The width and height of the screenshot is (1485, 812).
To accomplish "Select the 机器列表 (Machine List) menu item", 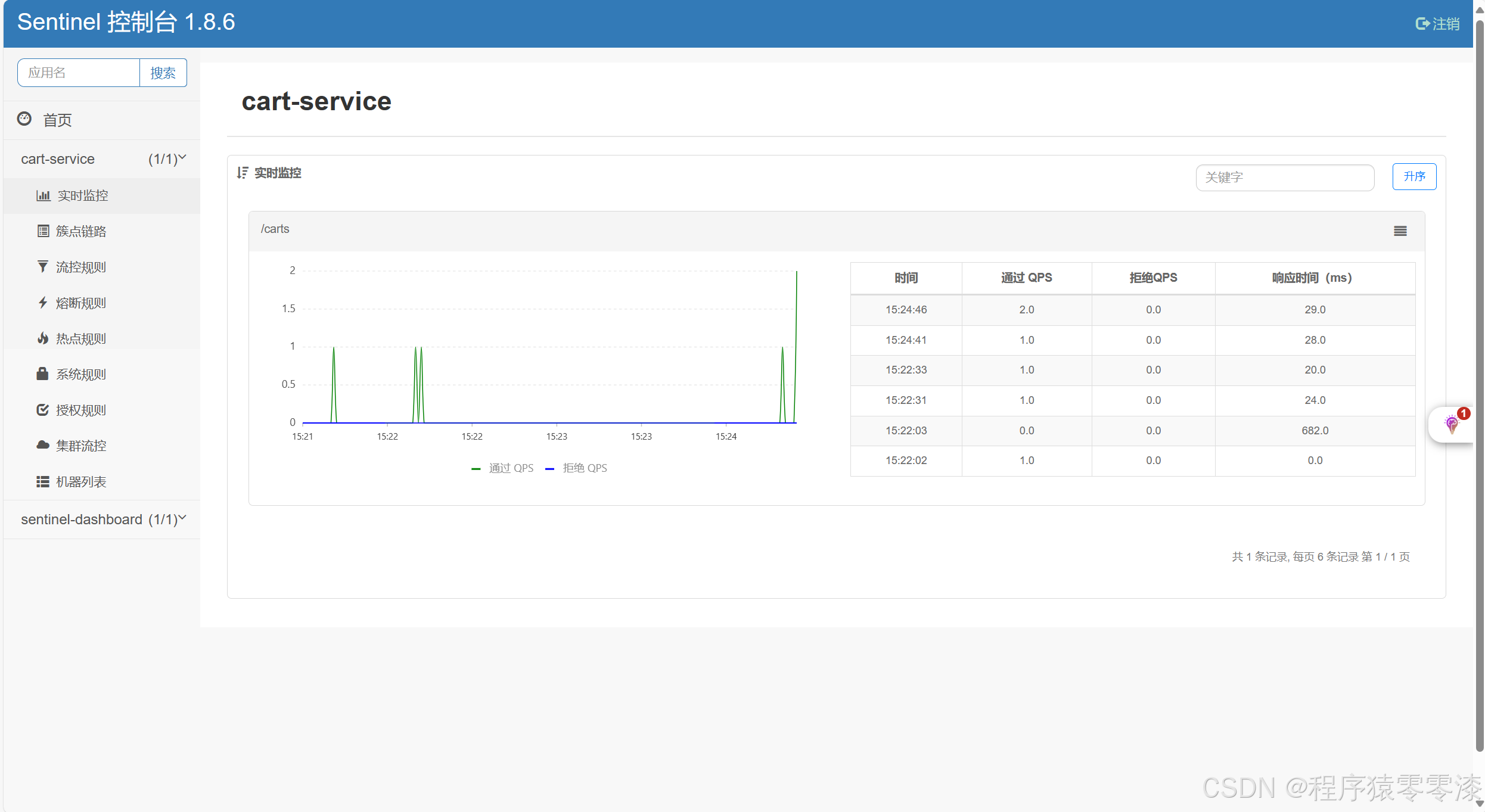I will 80,481.
